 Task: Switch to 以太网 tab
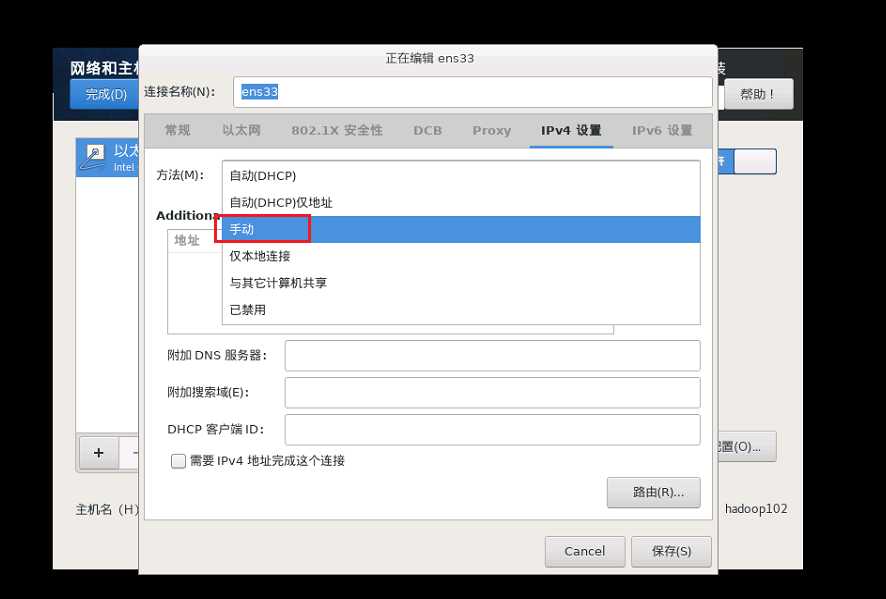pos(241,131)
